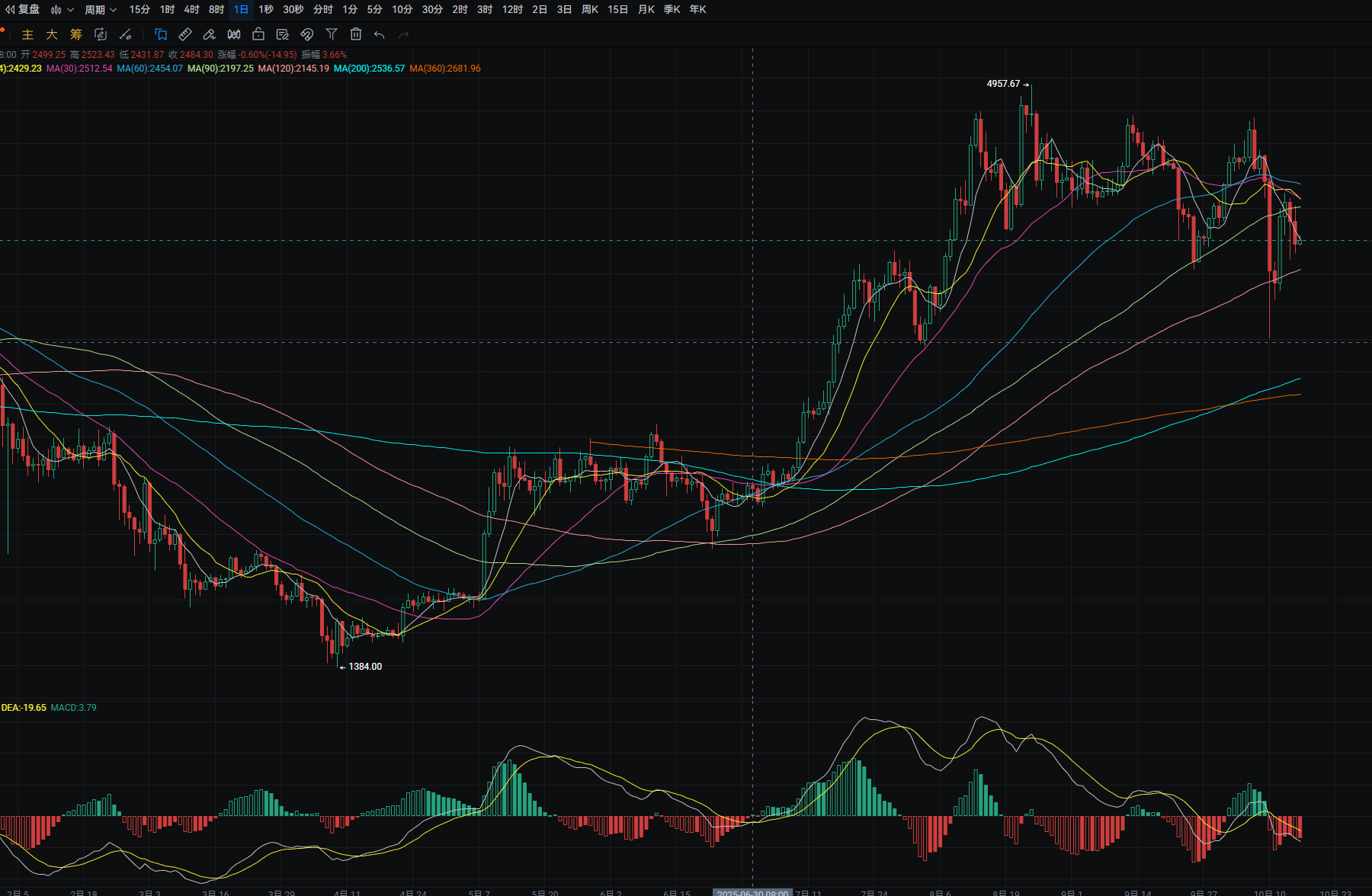
Task: Click the candlestick range tool icon
Action: click(234, 34)
